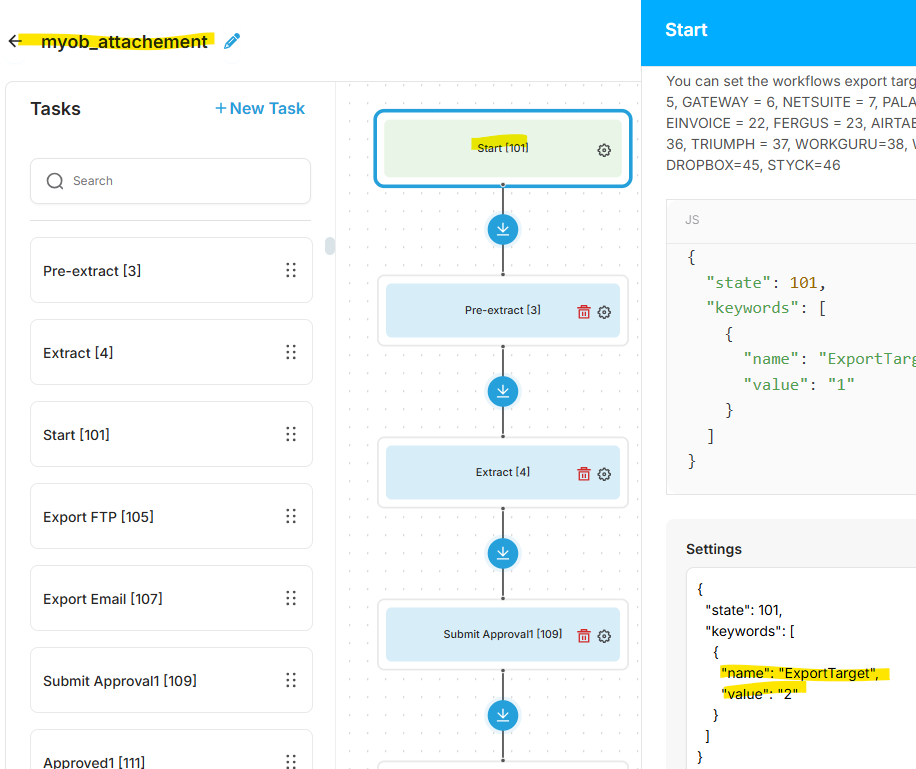This screenshot has width=916, height=769.
Task: Click download arrow connector below Submit Approval1 node
Action: click(x=503, y=715)
